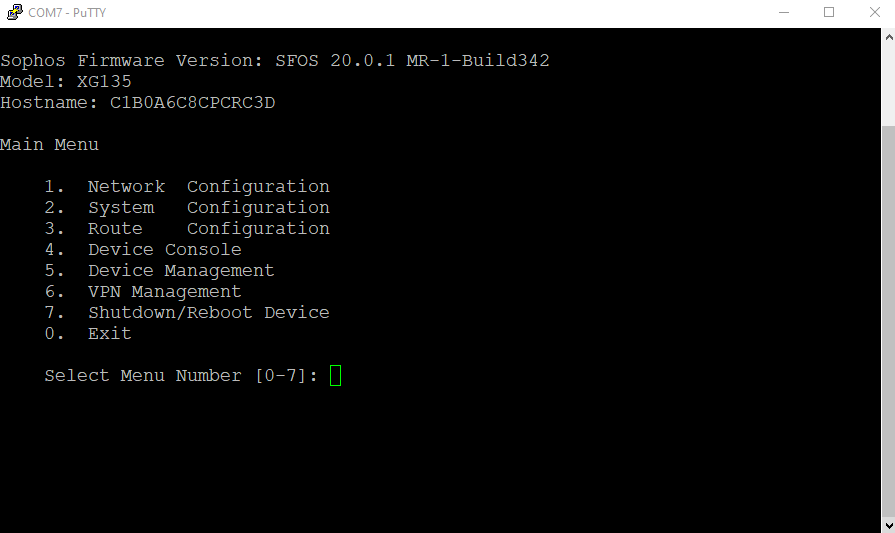Screen dimensions: 895x533
Task: Click the Select Menu Number prompt text
Action: tap(181, 376)
